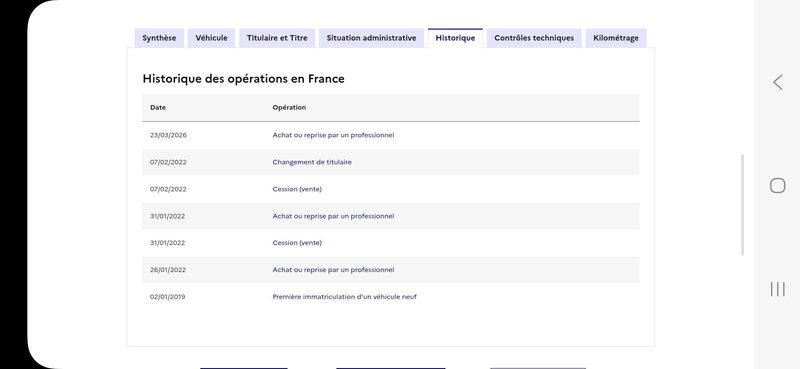Viewport: 800px width, 369px height.
Task: Click Cession (vente) dated 31/01/2022
Action: [297, 243]
